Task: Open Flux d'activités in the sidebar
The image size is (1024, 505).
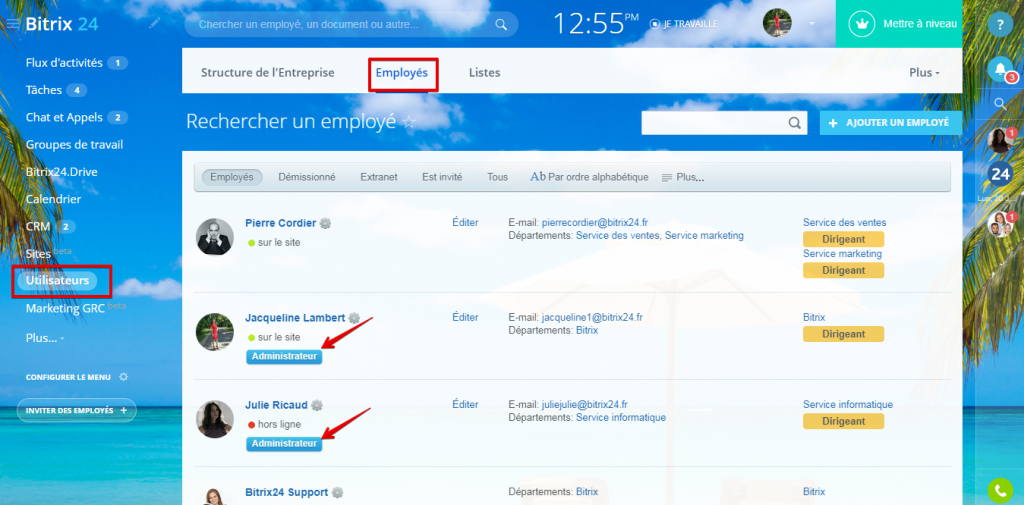Action: 64,63
